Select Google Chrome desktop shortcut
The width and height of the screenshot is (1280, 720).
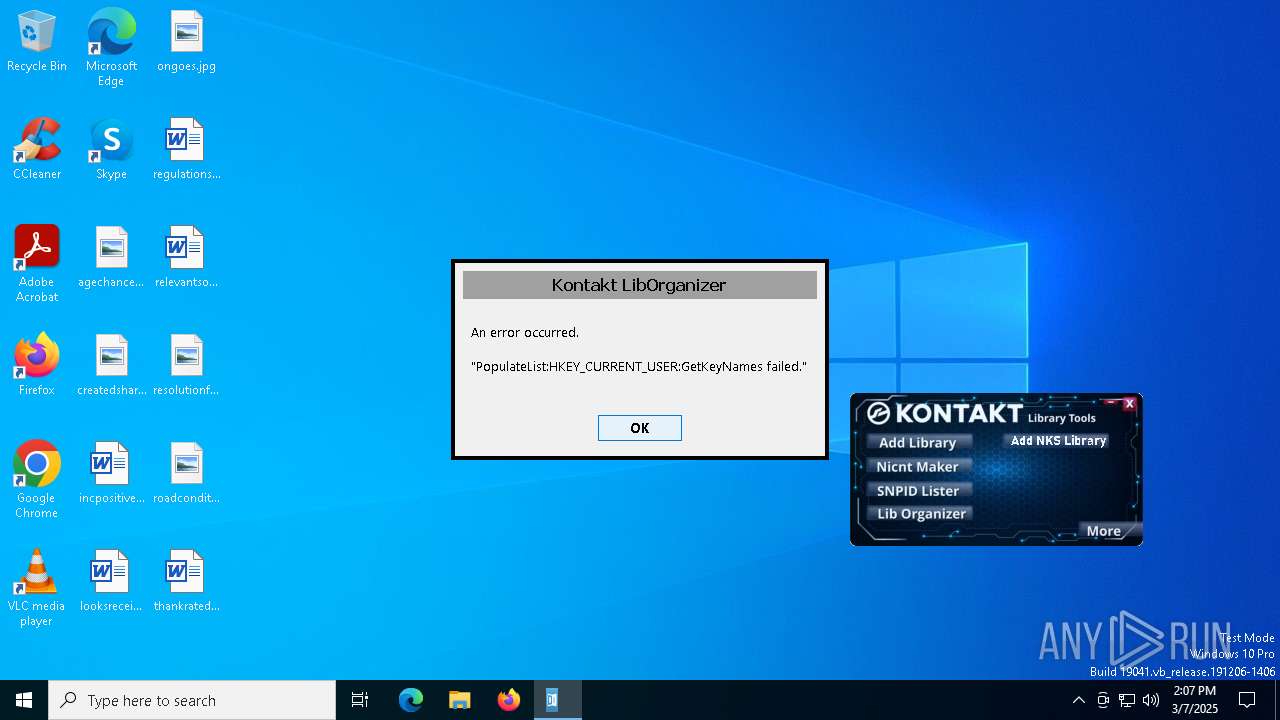coord(37,480)
